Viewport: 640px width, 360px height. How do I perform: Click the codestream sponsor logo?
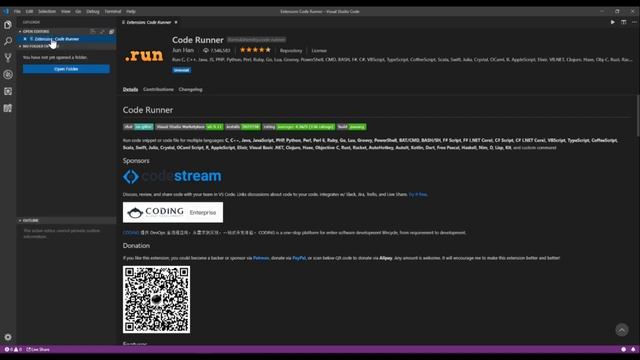(172, 176)
